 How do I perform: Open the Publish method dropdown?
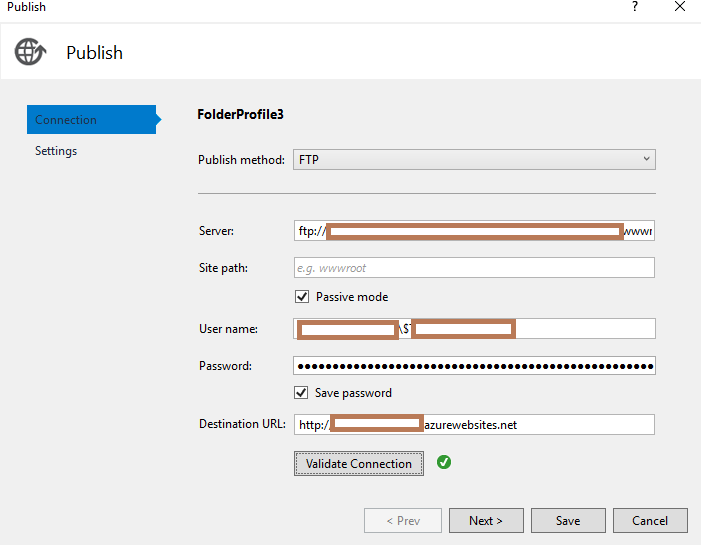pyautogui.click(x=474, y=160)
